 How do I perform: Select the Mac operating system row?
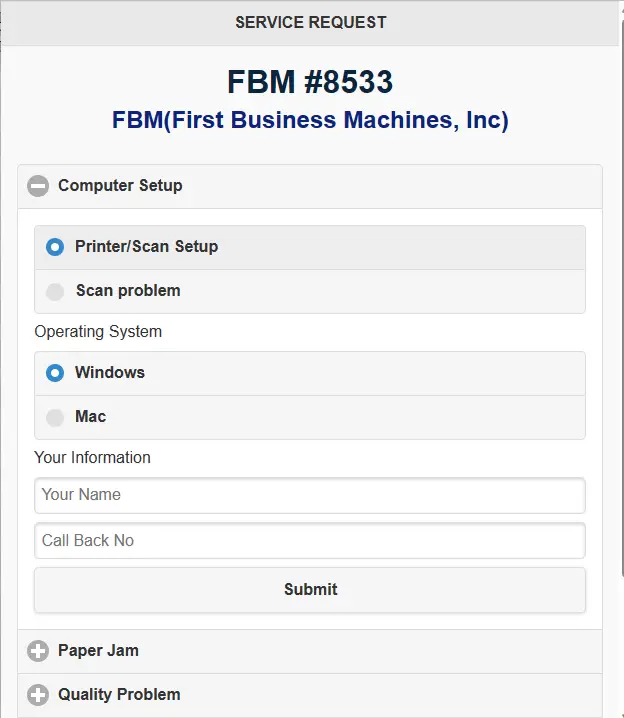coord(309,417)
